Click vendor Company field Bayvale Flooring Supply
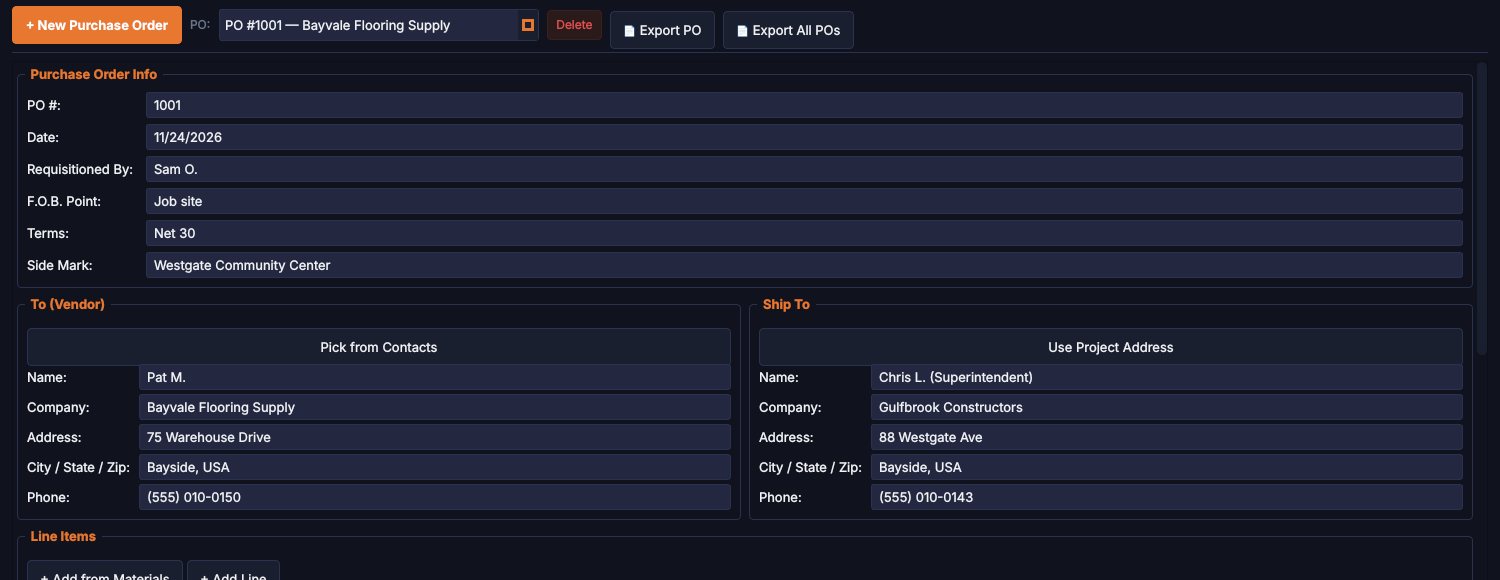1500x580 pixels. coord(435,407)
